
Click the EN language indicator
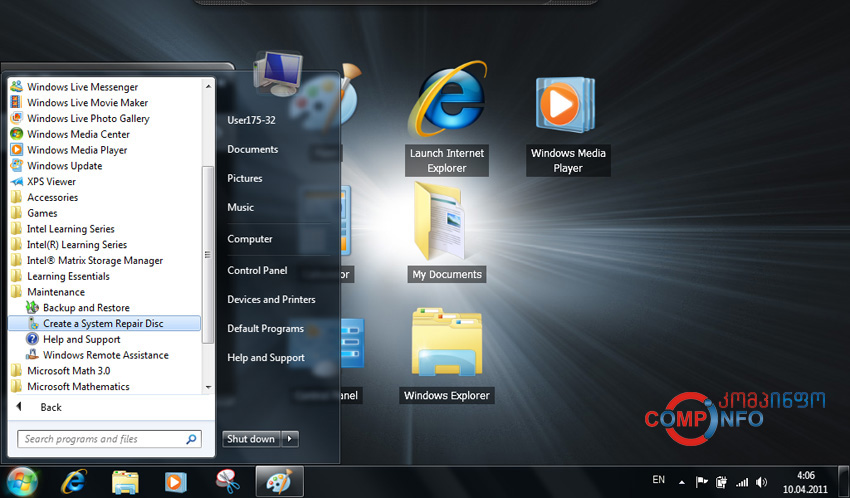(x=659, y=480)
